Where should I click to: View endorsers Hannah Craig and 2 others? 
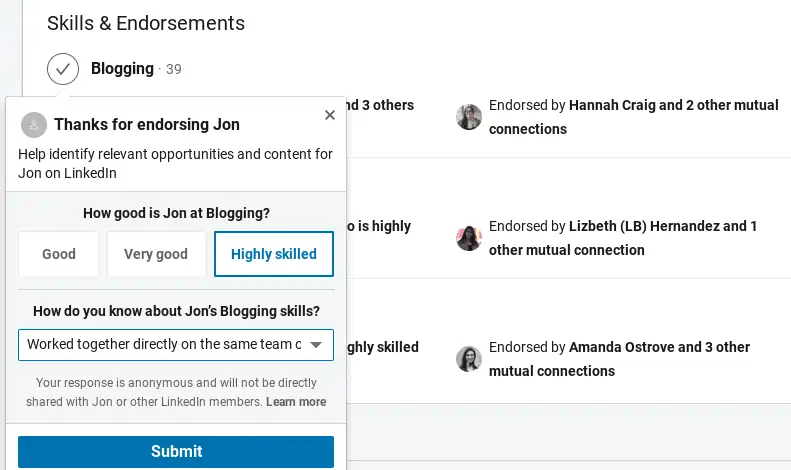633,117
